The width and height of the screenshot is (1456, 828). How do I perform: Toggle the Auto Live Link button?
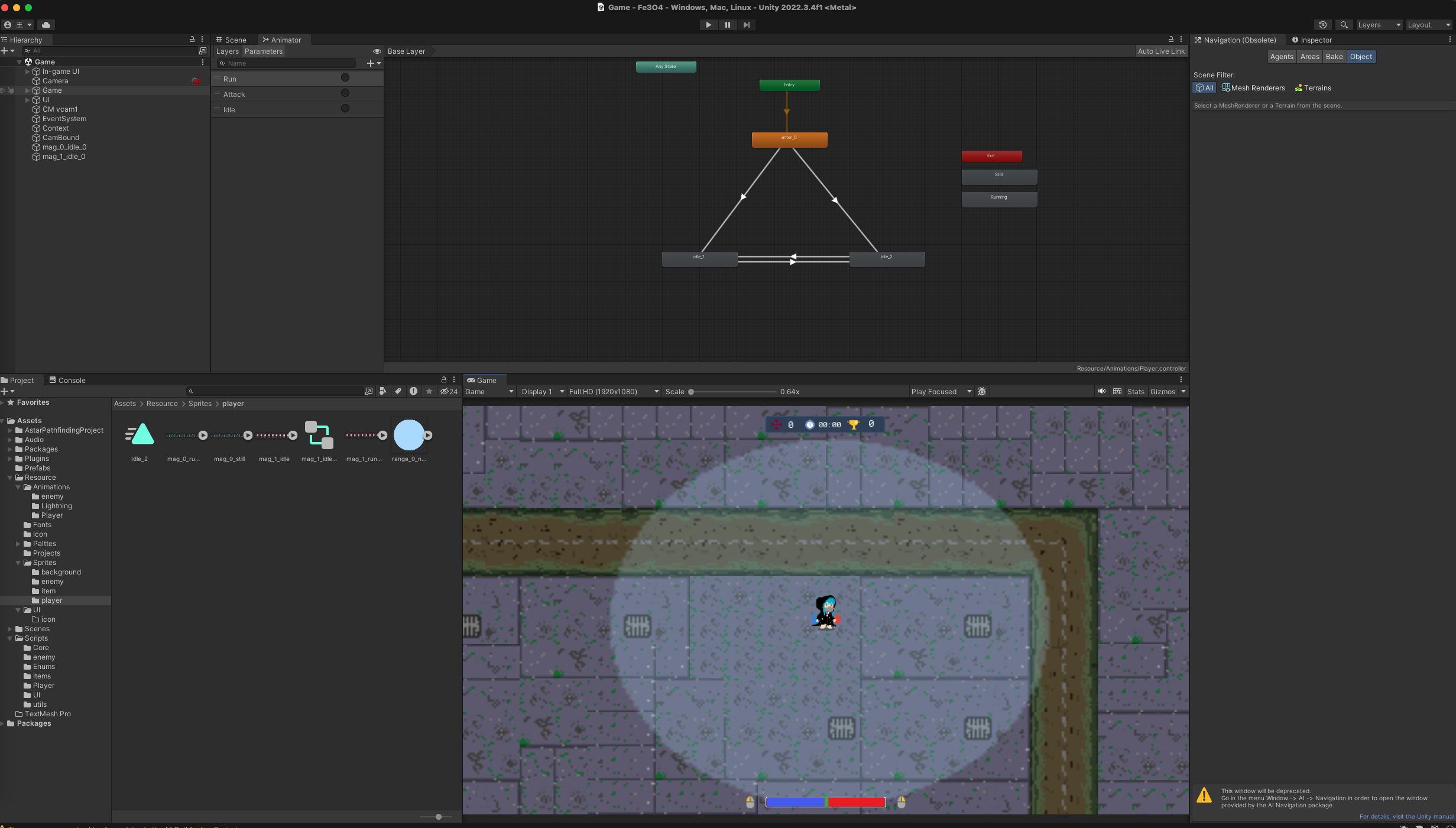pyautogui.click(x=1161, y=51)
